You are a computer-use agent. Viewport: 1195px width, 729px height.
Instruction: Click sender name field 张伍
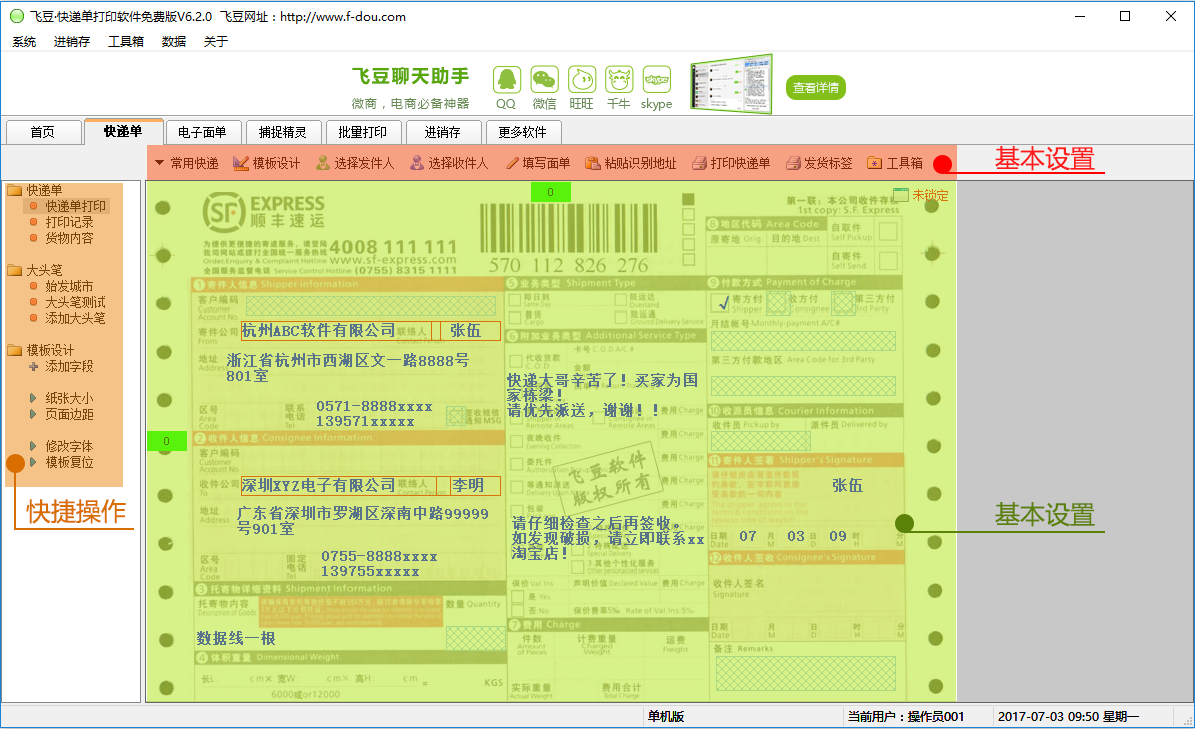(470, 331)
